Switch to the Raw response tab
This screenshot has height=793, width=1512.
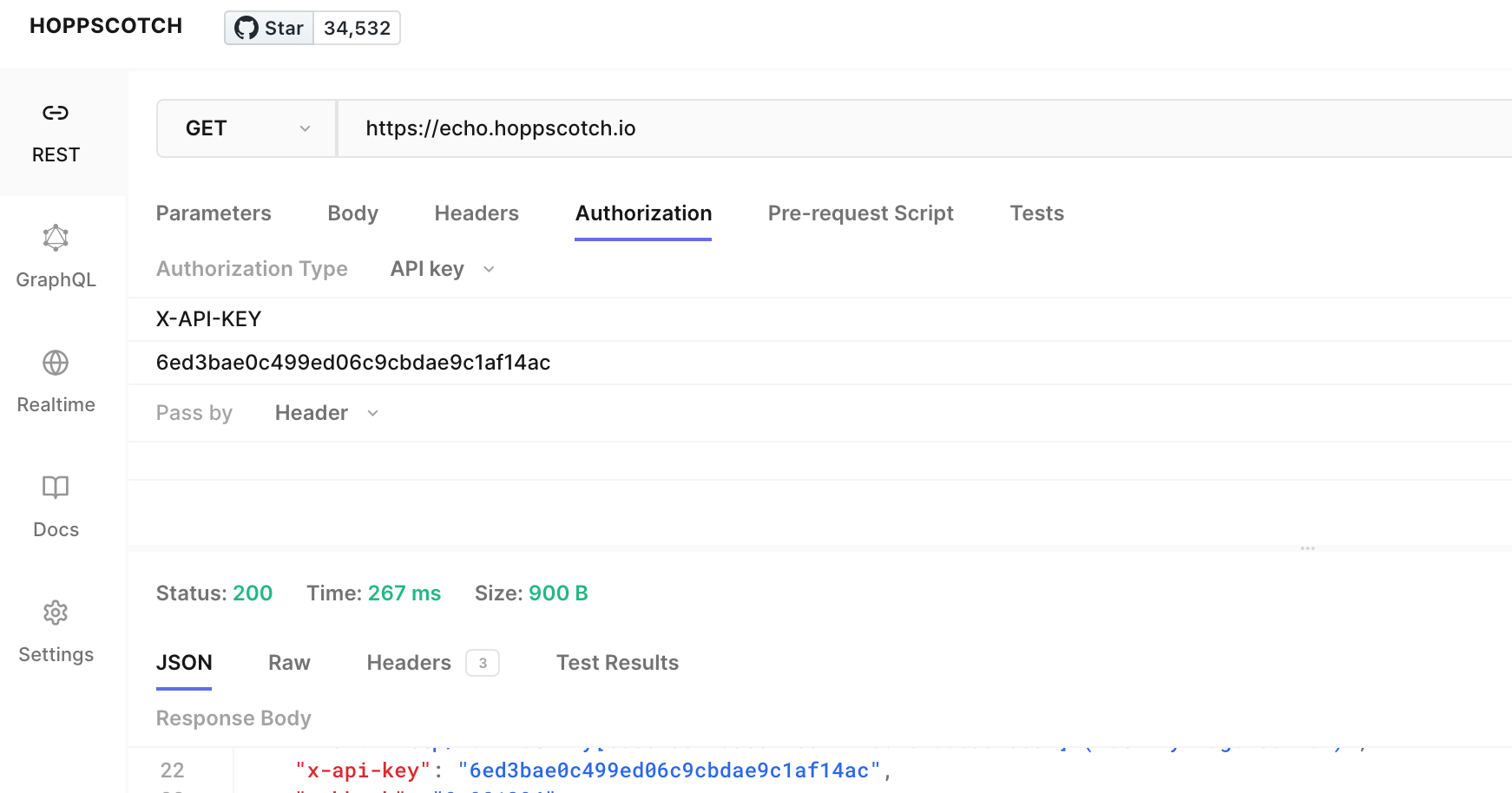pos(289,663)
